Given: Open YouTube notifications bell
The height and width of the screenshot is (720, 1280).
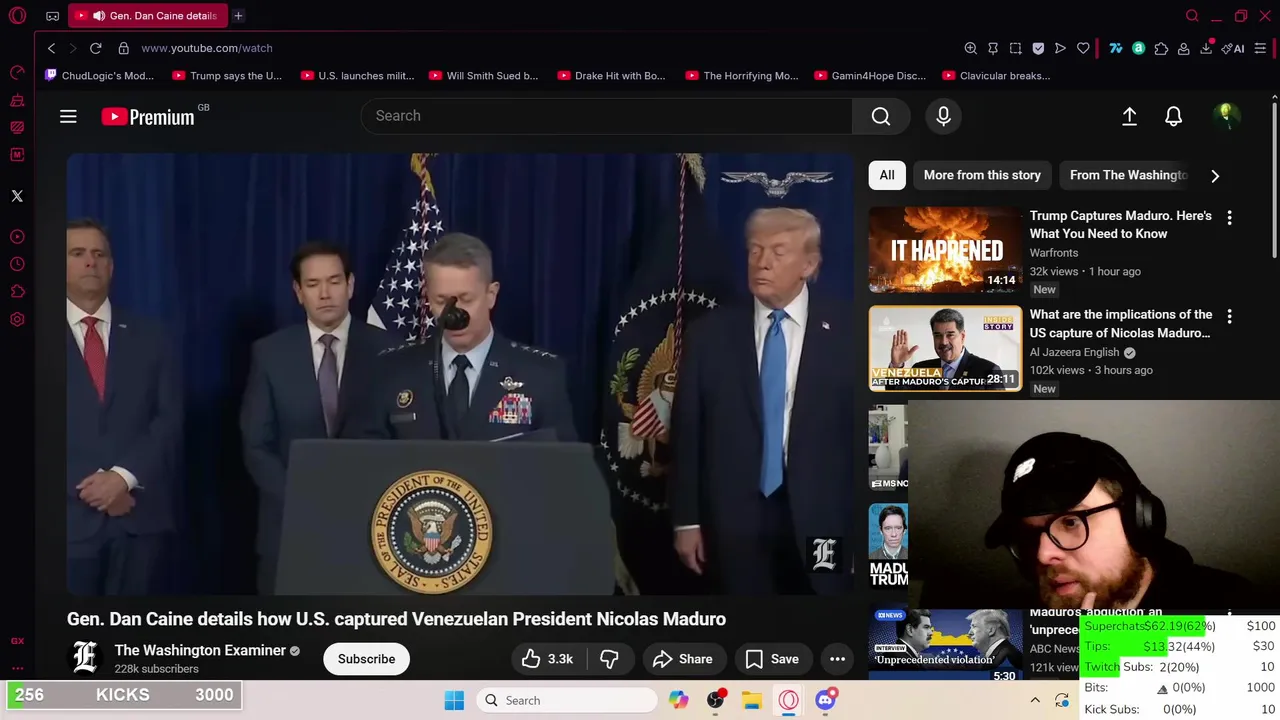Looking at the screenshot, I should tap(1173, 117).
